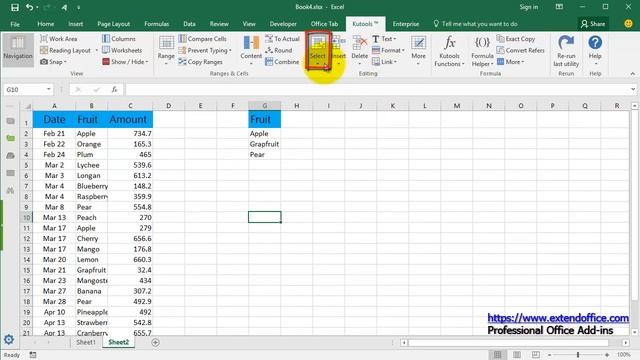640x360 pixels.
Task: Select cell G3 containing Grapfruit
Action: (264, 144)
